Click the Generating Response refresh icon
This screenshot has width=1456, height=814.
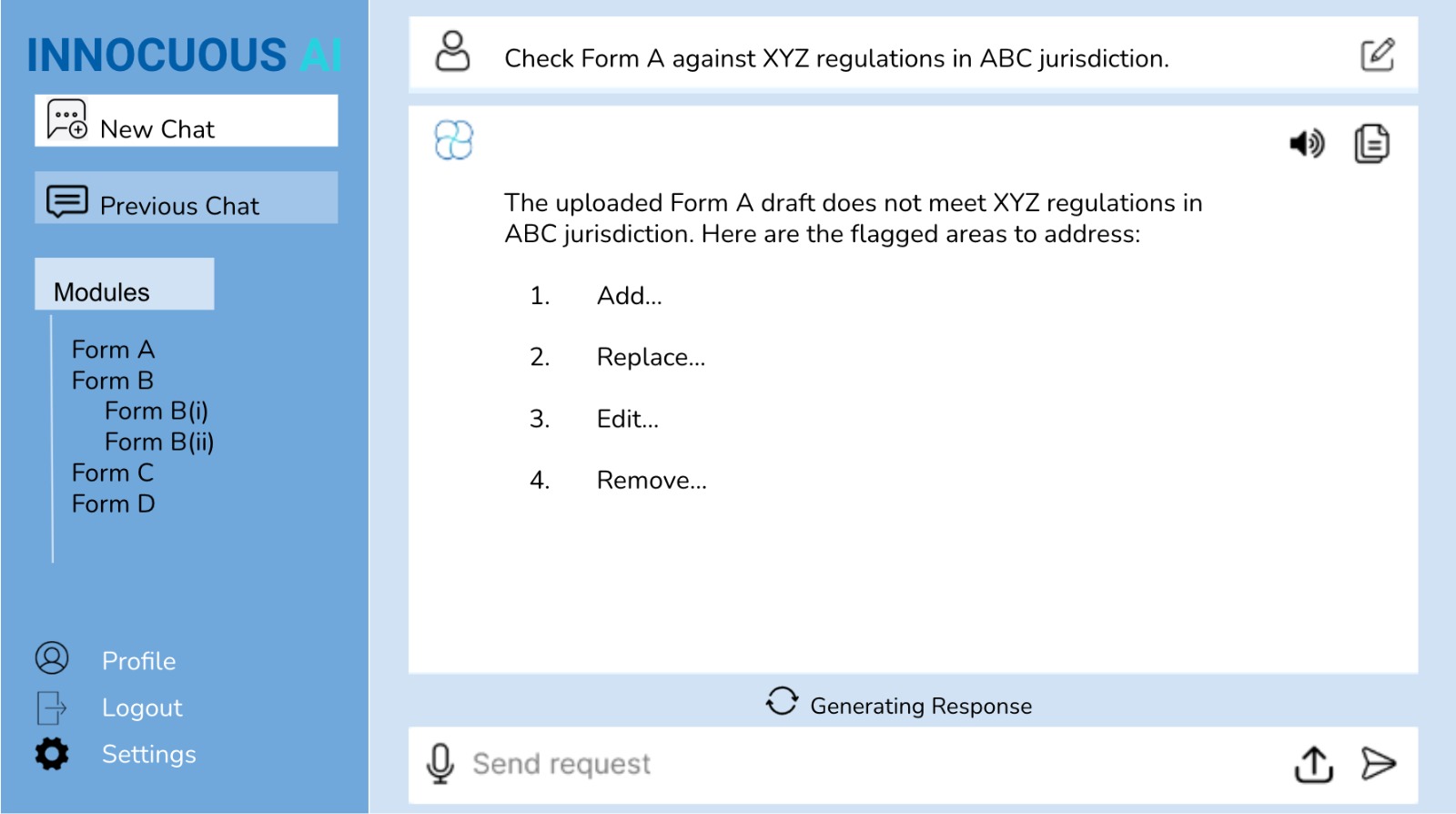(781, 701)
